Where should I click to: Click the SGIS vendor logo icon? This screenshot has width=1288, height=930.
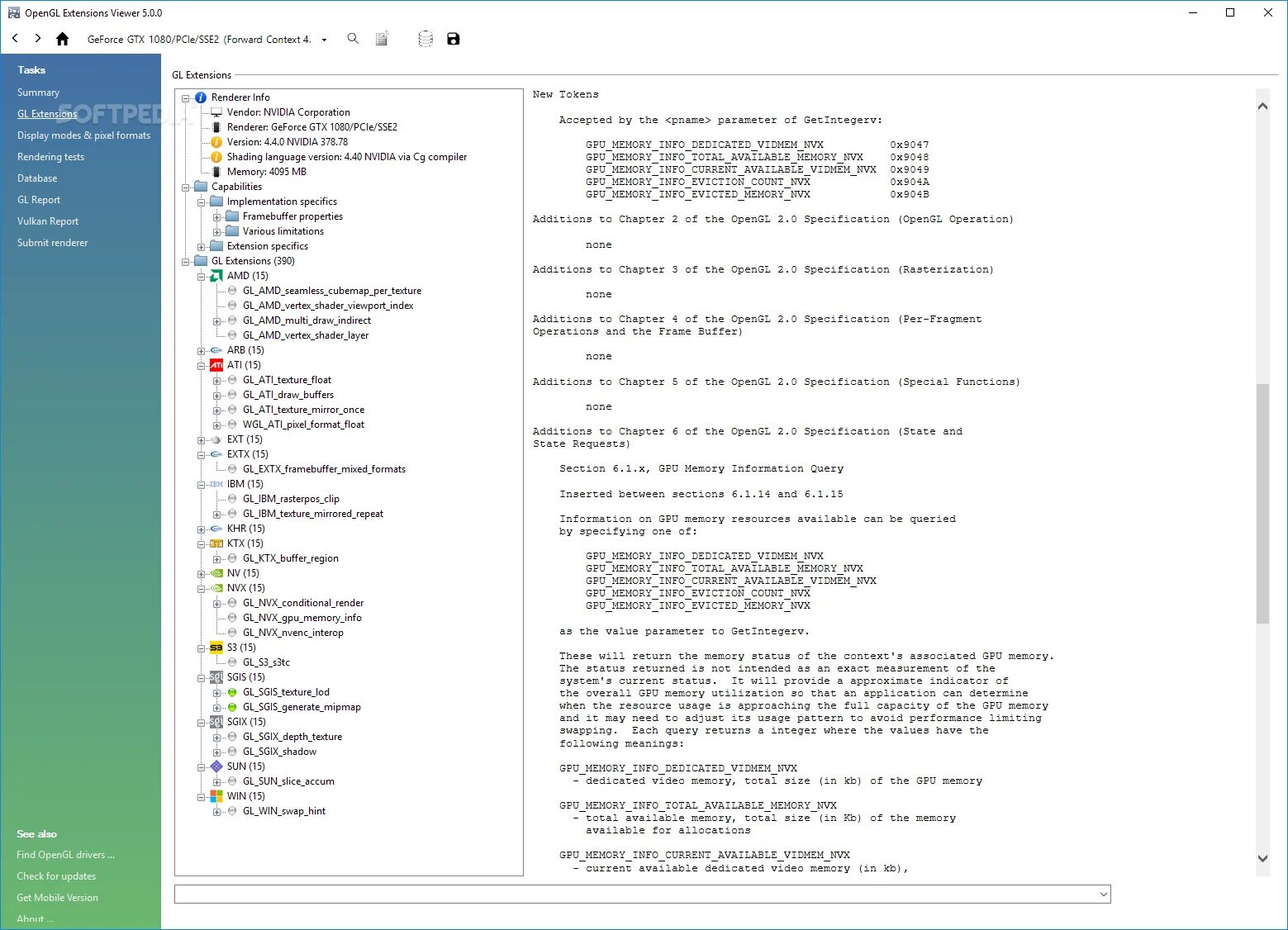[216, 677]
